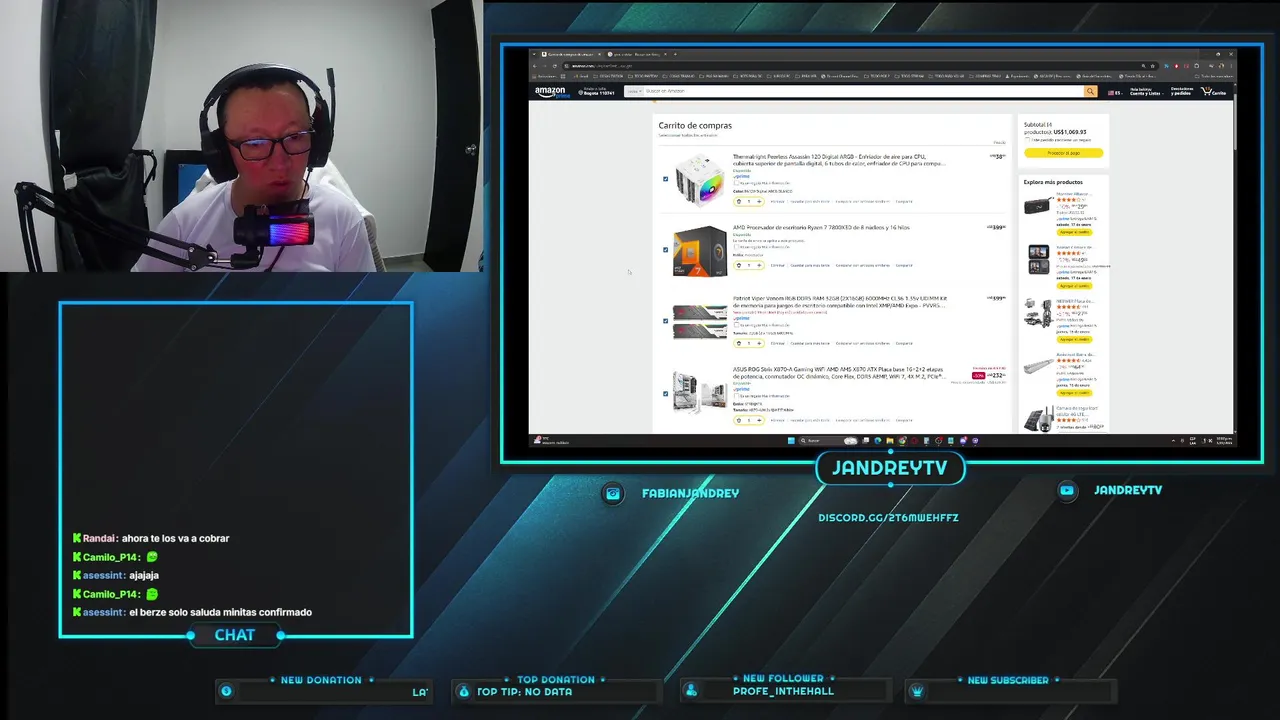Image resolution: width=1280 pixels, height=720 pixels.
Task: Open the Windows Start button in the taskbar
Action: point(791,440)
